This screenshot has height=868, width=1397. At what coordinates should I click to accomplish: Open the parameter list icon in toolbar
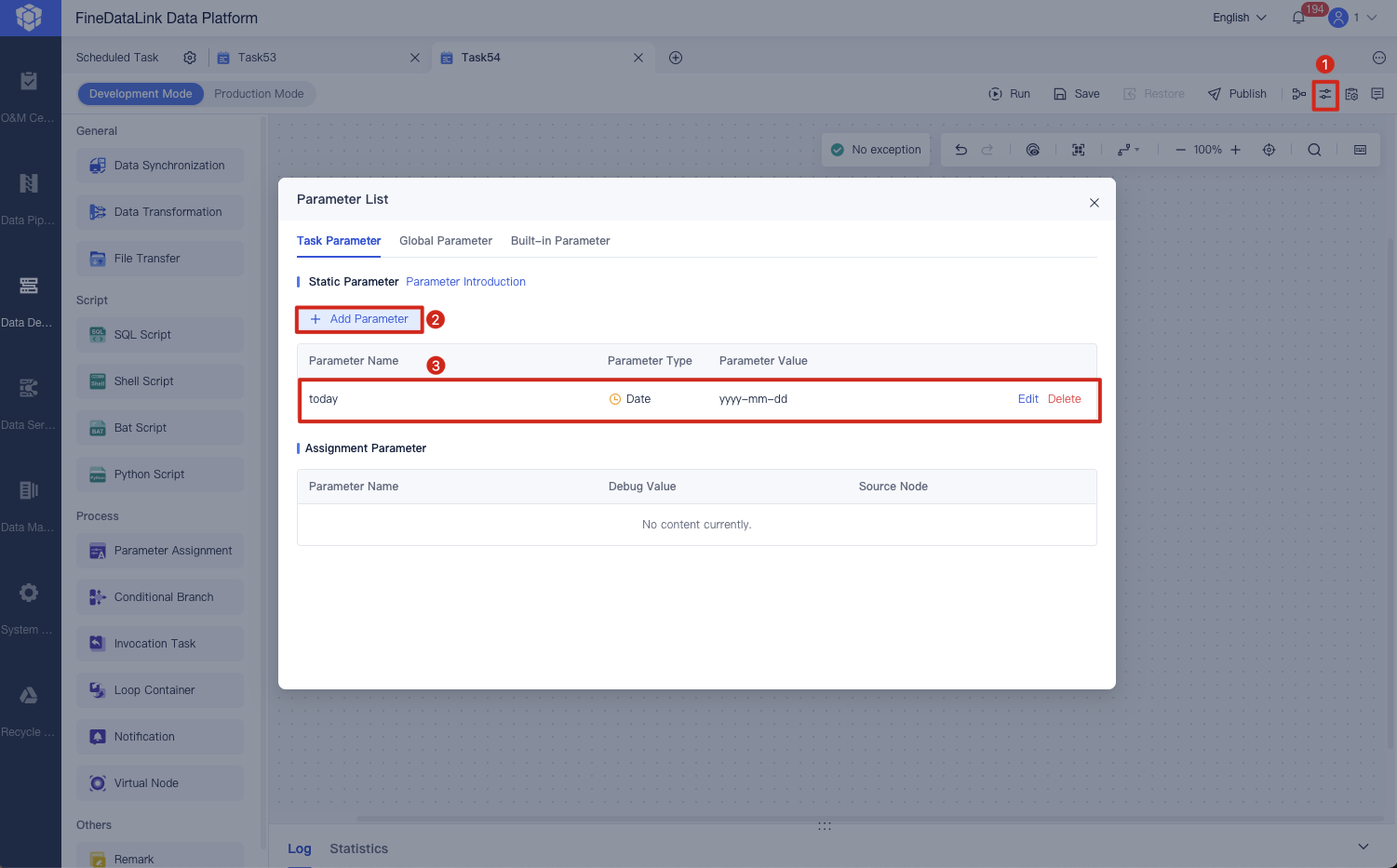[x=1324, y=94]
